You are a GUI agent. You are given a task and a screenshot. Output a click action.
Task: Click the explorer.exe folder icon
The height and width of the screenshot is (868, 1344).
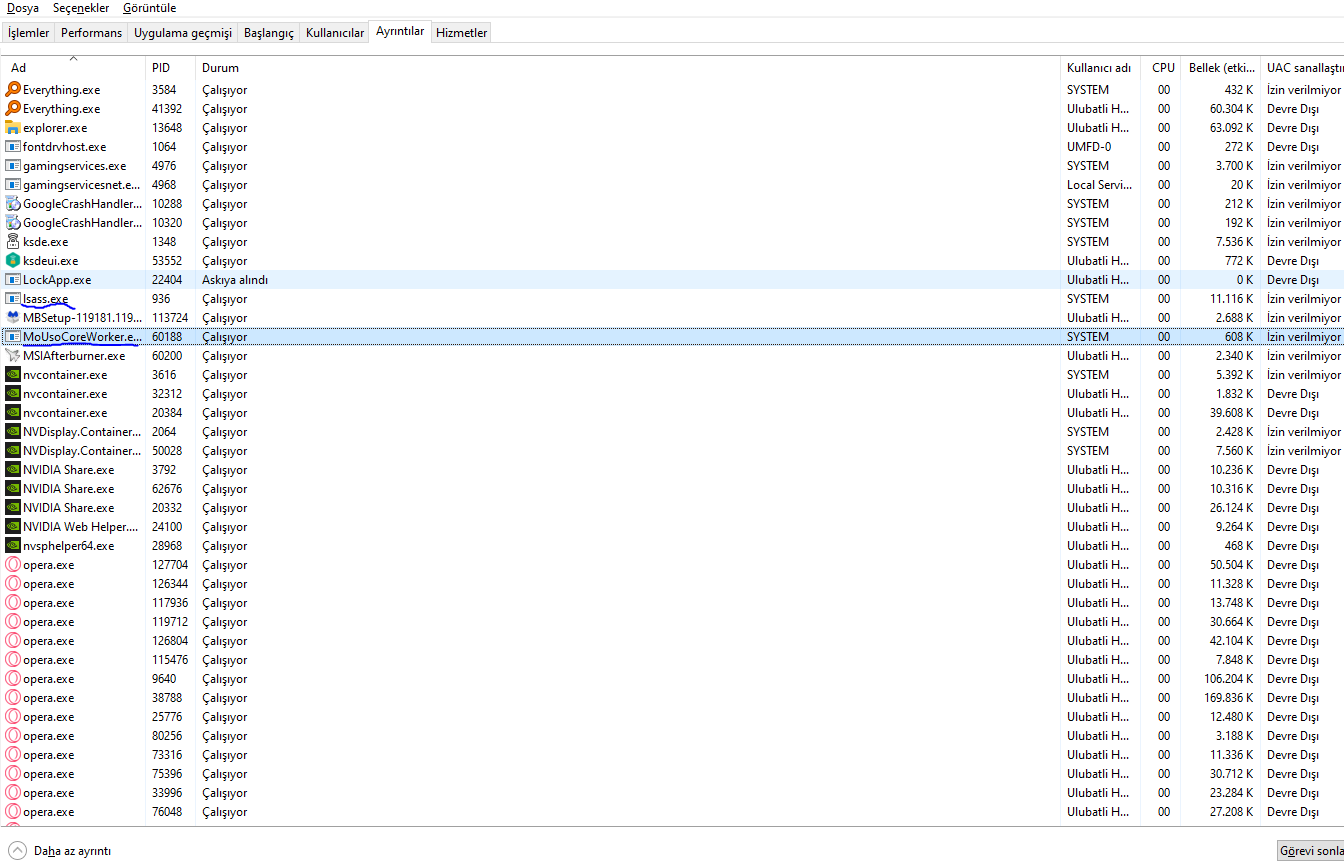click(13, 127)
